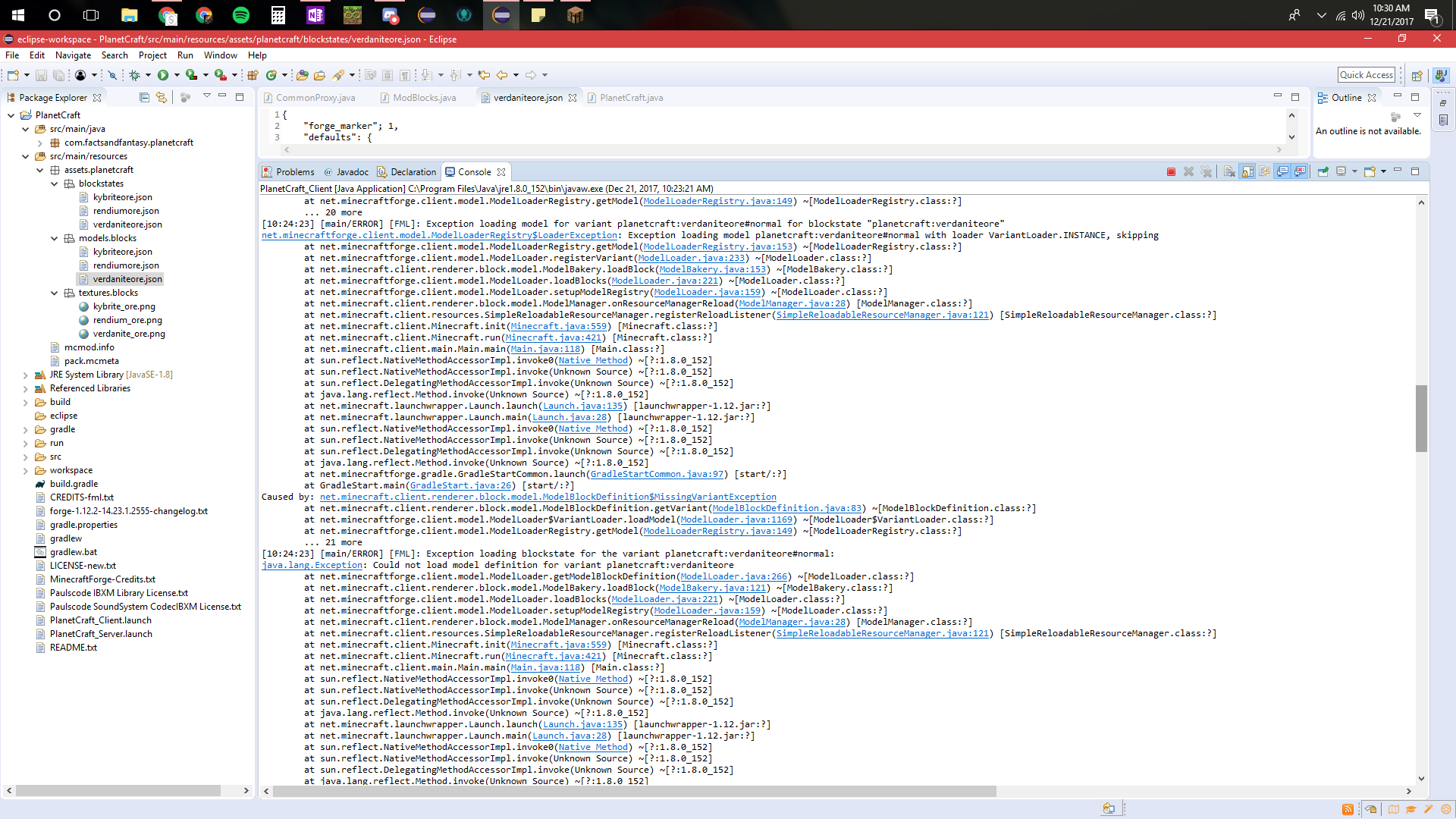This screenshot has width=1456, height=819.
Task: Expand the JRE System Library node
Action: click(25, 375)
